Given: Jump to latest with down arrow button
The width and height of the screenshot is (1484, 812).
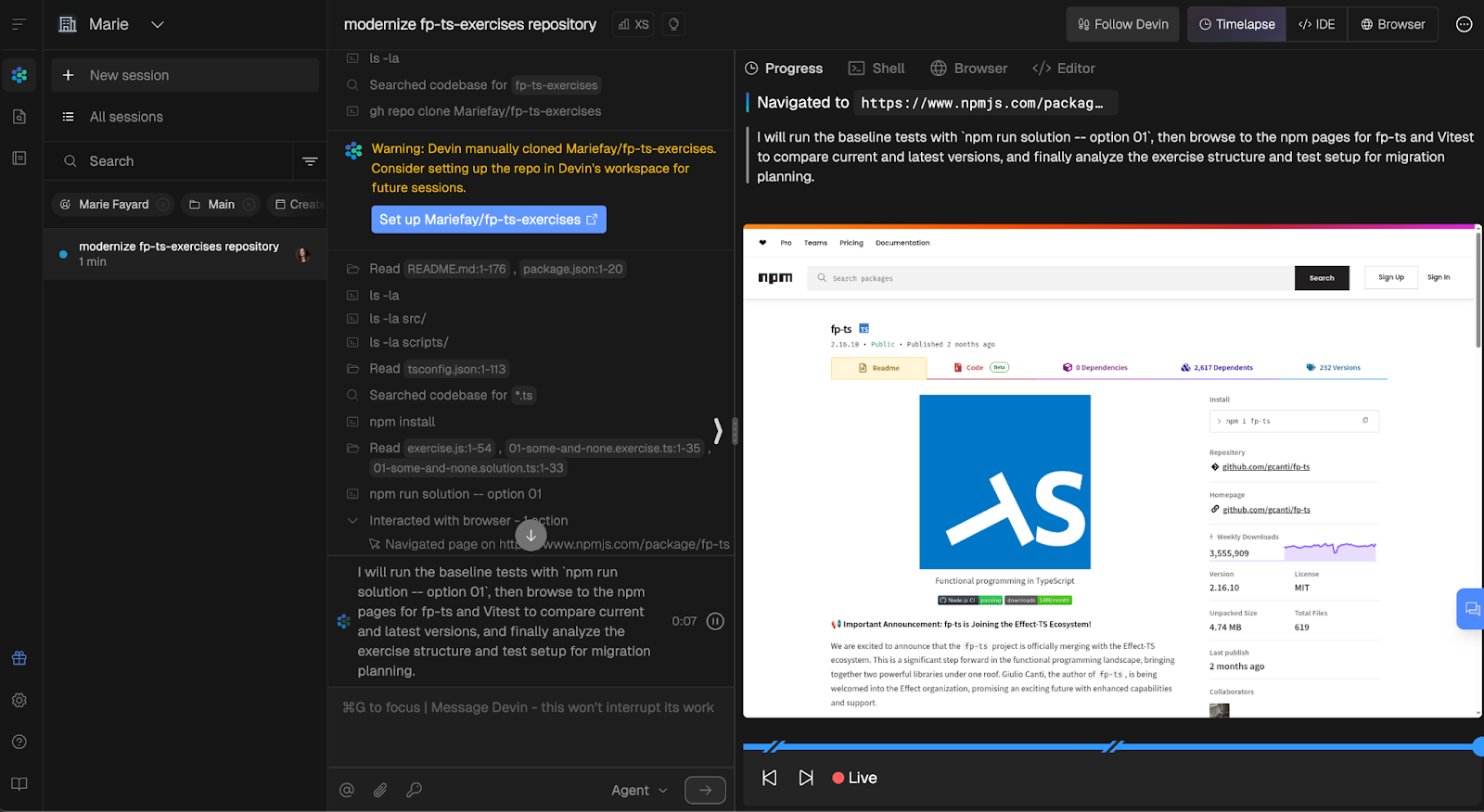Looking at the screenshot, I should [x=531, y=535].
